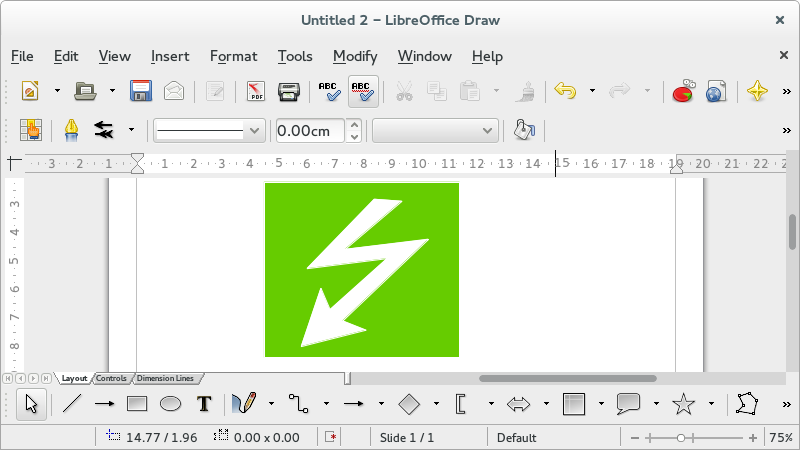Select the Text tool

[204, 404]
